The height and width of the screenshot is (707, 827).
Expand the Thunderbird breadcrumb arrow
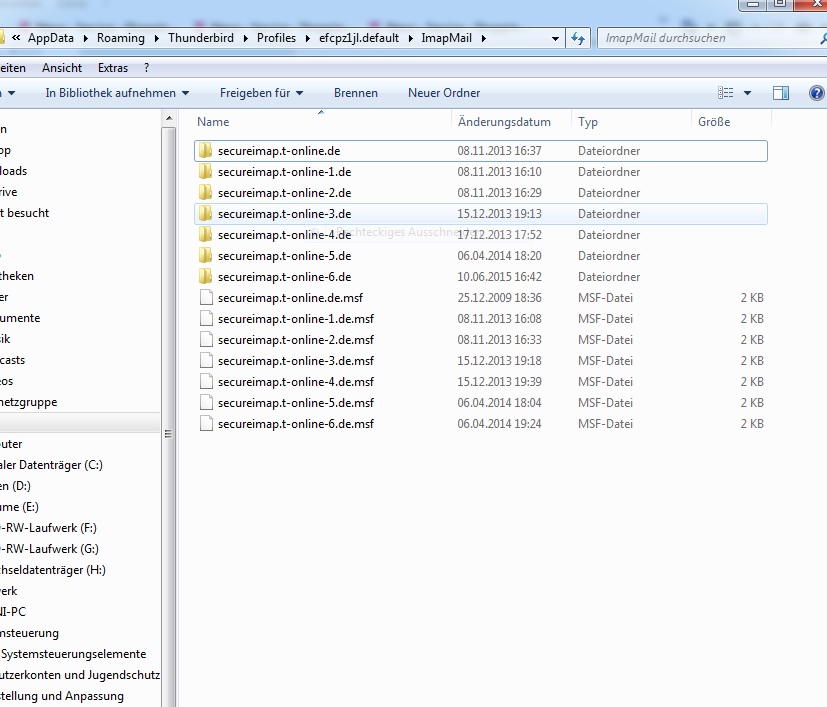pyautogui.click(x=246, y=39)
